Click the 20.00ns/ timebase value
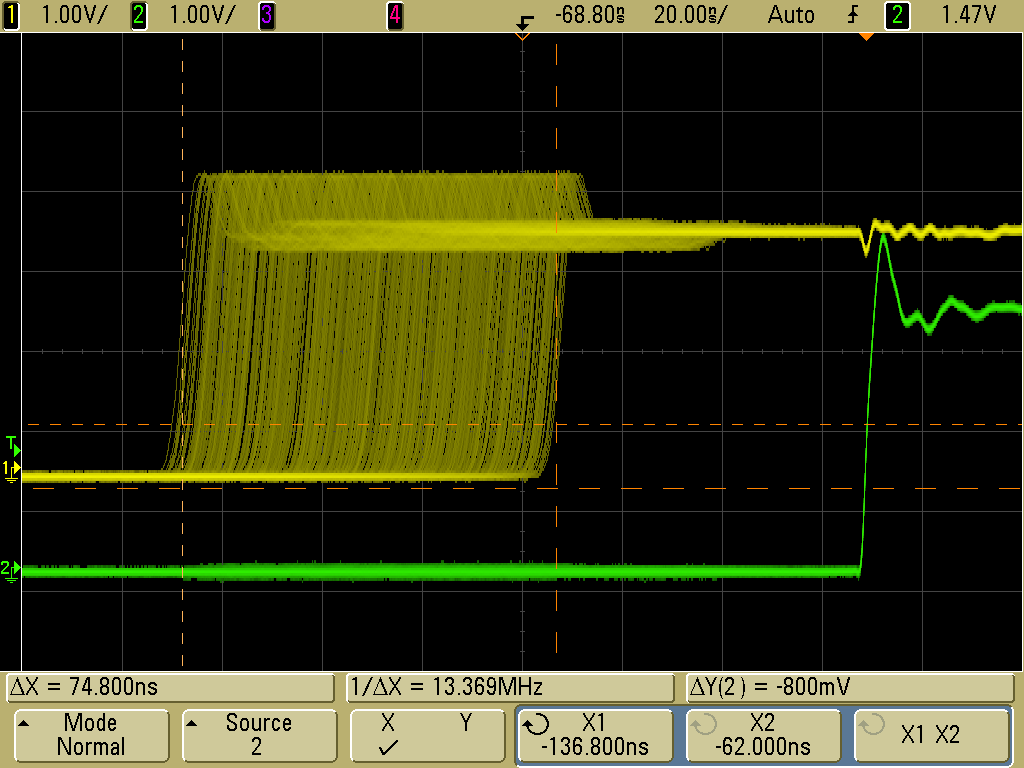This screenshot has height=768, width=1024. point(690,15)
